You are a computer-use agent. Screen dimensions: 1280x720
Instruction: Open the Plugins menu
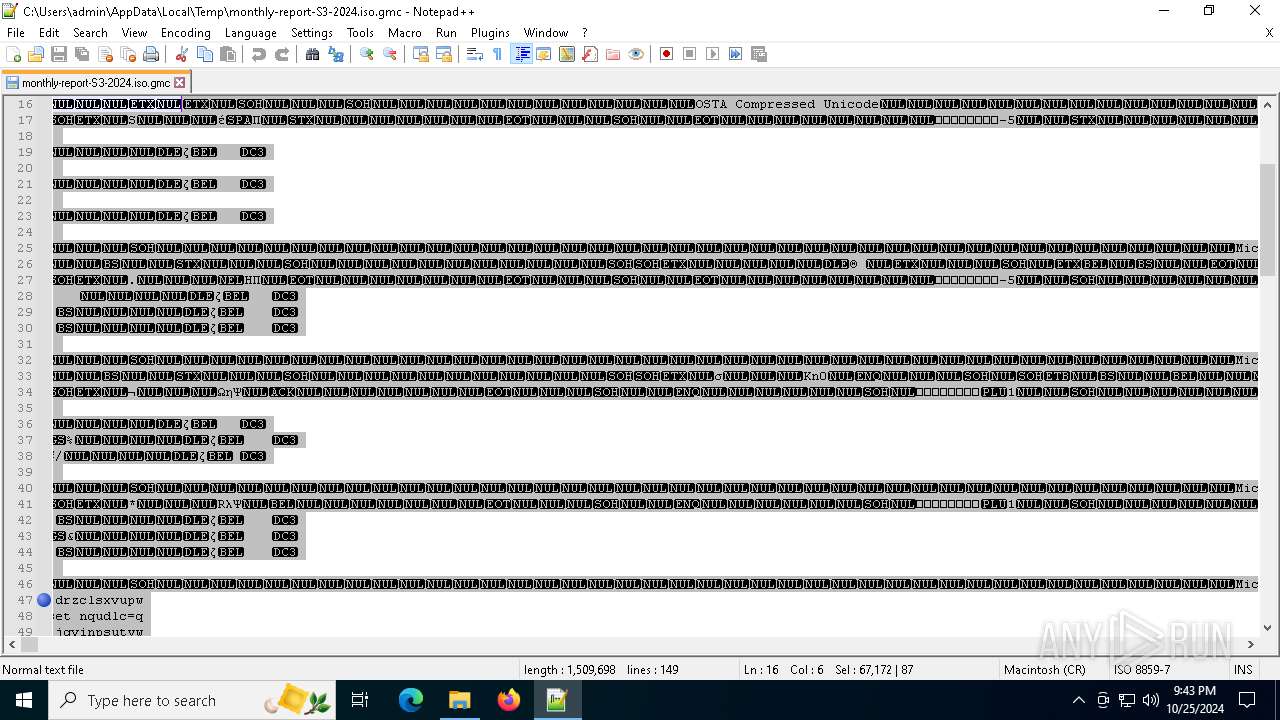[x=490, y=32]
